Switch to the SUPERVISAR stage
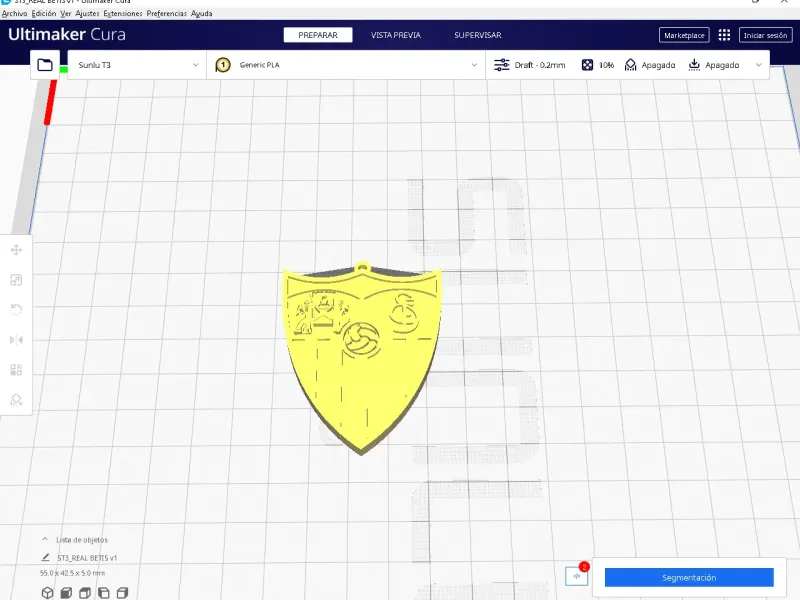800x600 pixels. [x=478, y=35]
